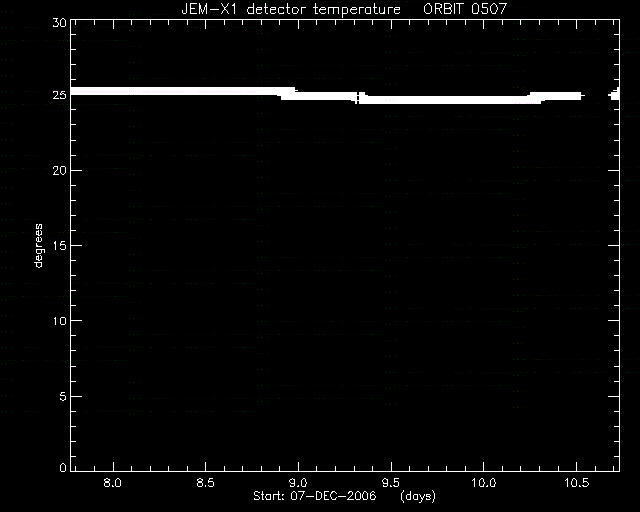Click the y-axis tick label 15
Screen dimensions: 640x512
click(60, 245)
